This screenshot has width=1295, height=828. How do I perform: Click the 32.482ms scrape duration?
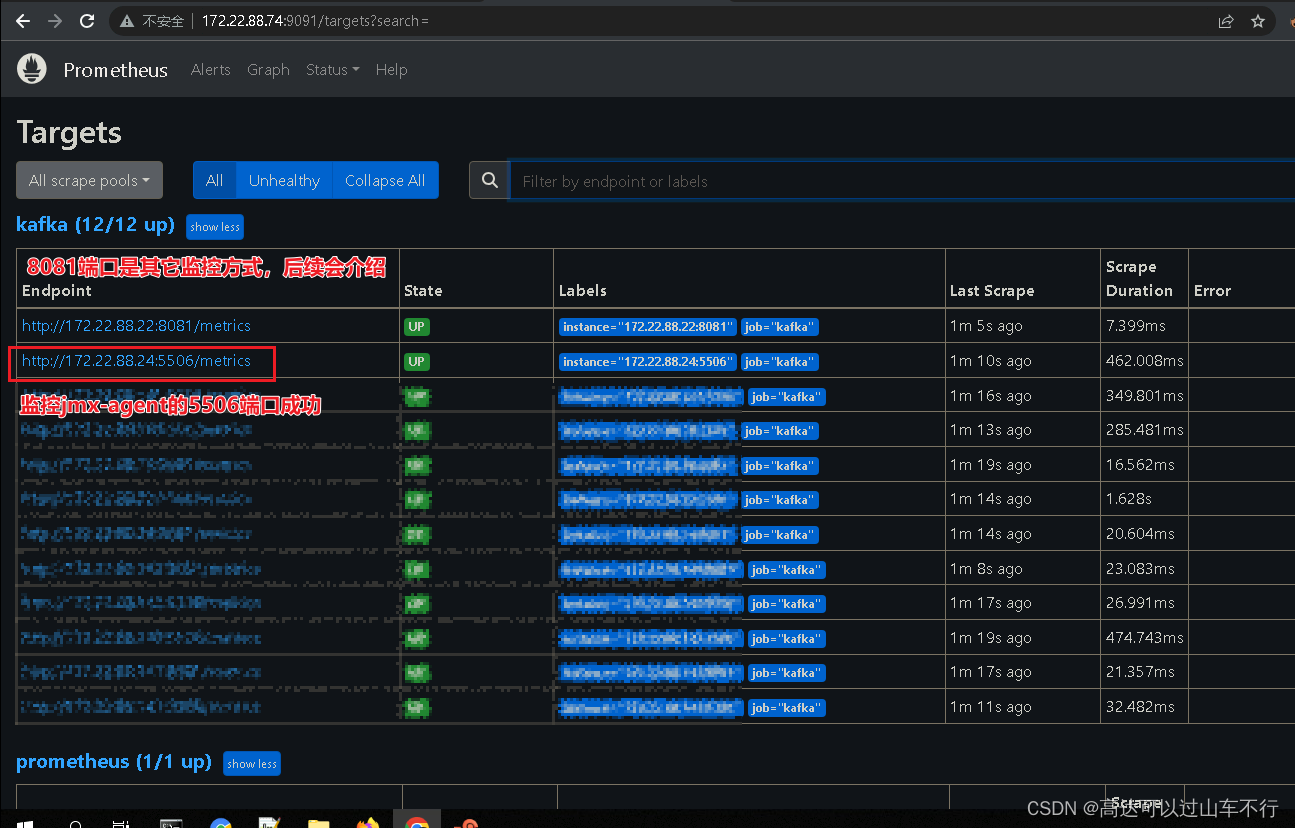pyautogui.click(x=1140, y=707)
